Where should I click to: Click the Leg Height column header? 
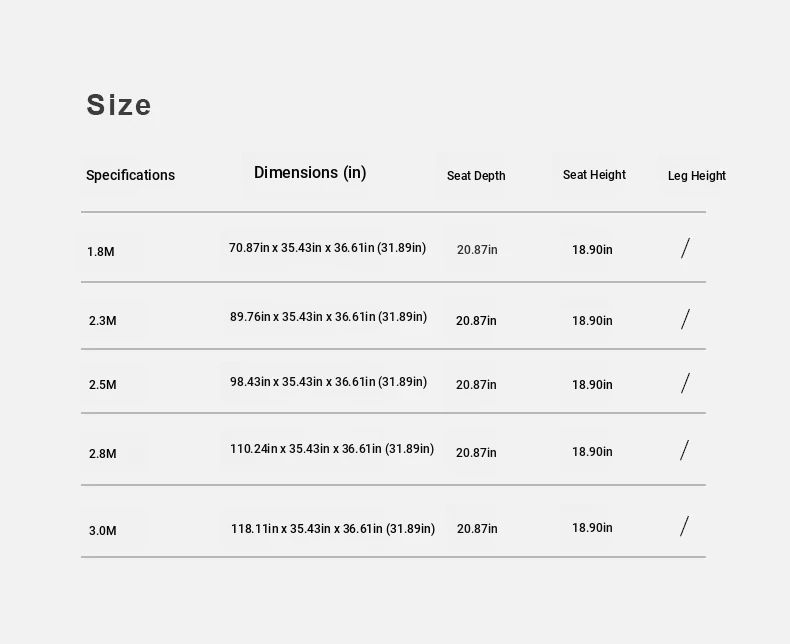click(697, 176)
